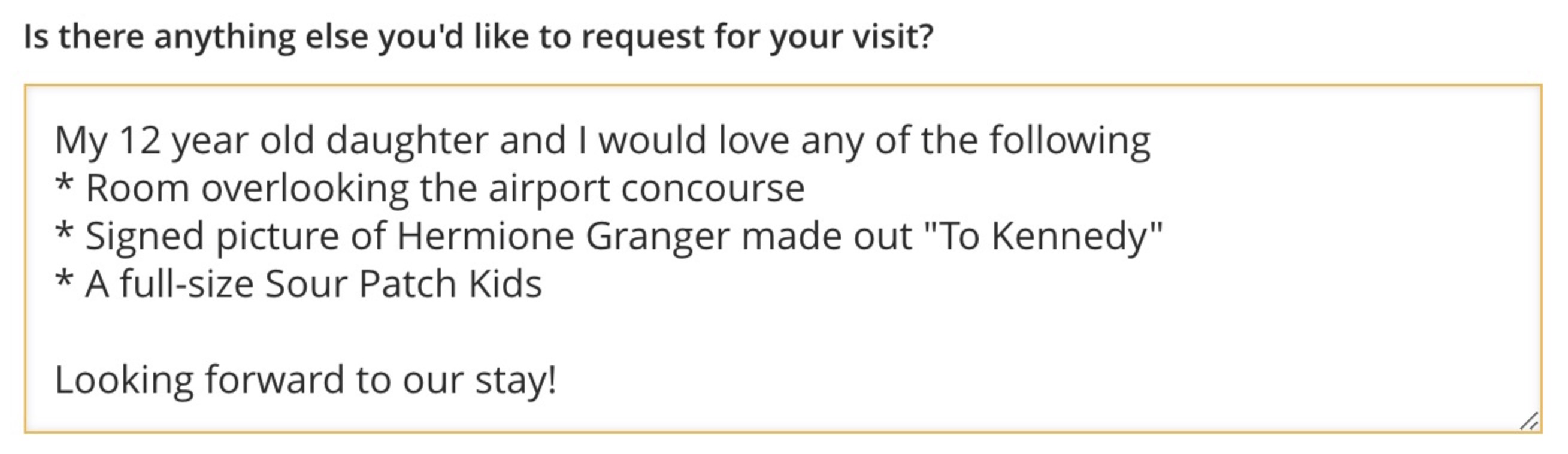Click the word "concourse" in the text
This screenshot has height=454, width=1568.
click(712, 188)
